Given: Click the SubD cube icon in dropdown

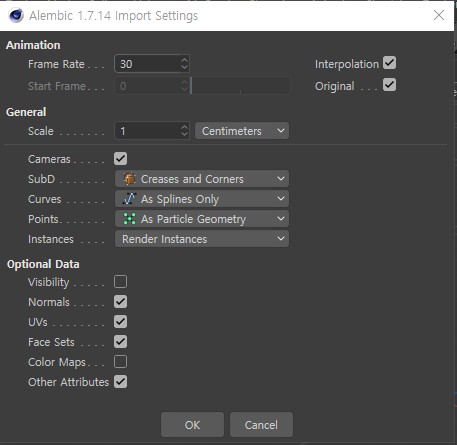Looking at the screenshot, I should click(x=129, y=179).
